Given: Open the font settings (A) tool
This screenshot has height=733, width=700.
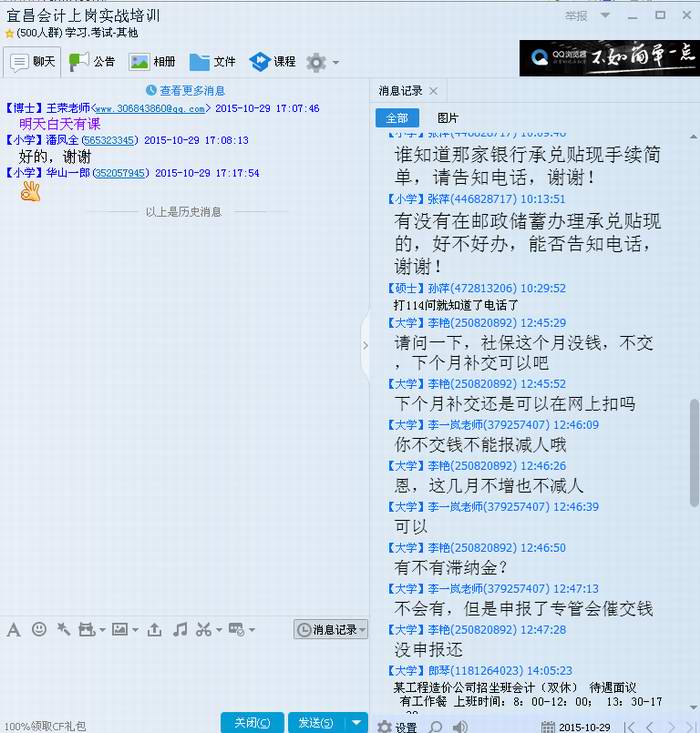Looking at the screenshot, I should click(13, 629).
